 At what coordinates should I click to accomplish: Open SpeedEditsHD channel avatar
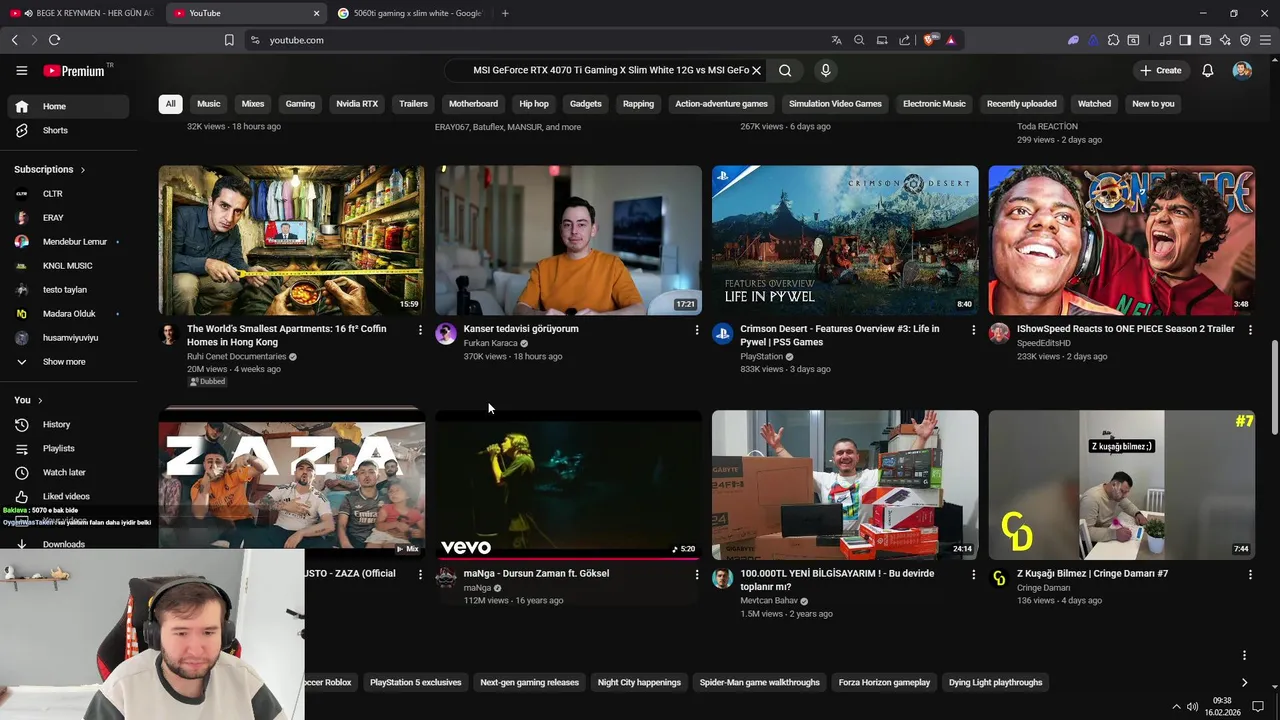coord(999,334)
